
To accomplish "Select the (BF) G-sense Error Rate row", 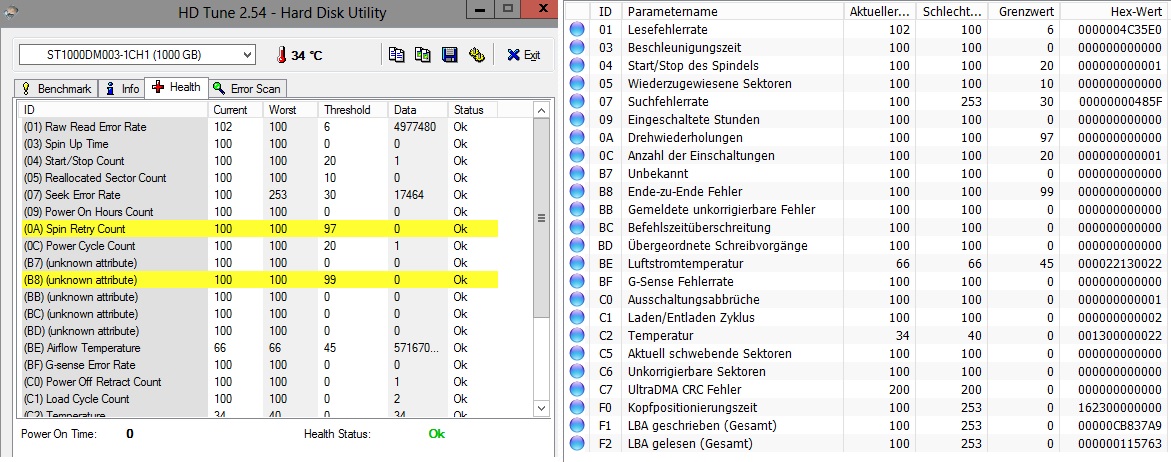I will click(258, 365).
